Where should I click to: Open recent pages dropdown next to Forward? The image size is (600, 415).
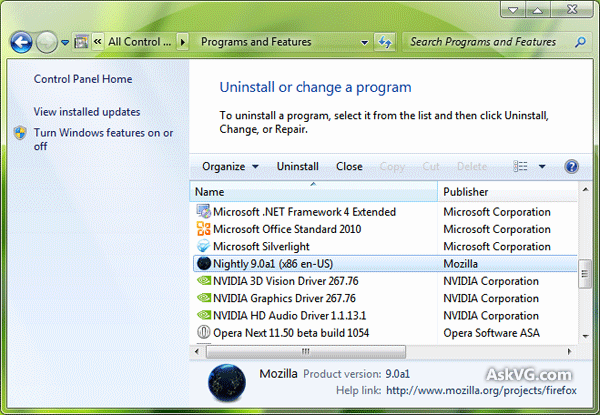[65, 43]
